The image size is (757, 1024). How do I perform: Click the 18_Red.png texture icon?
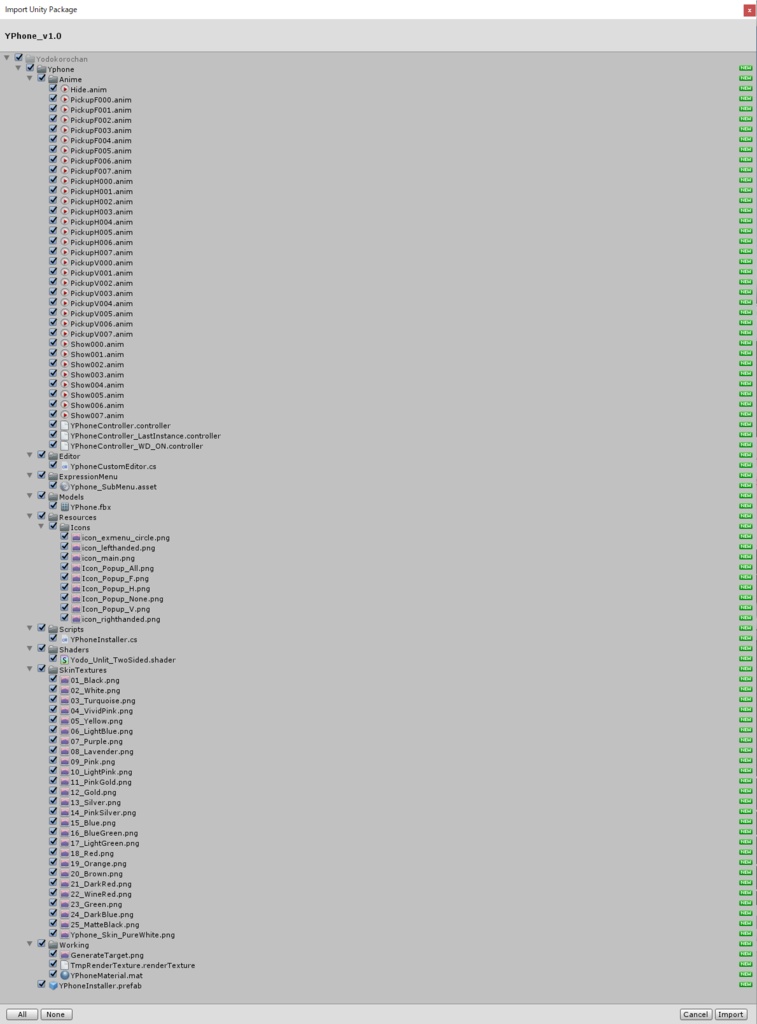coord(65,854)
